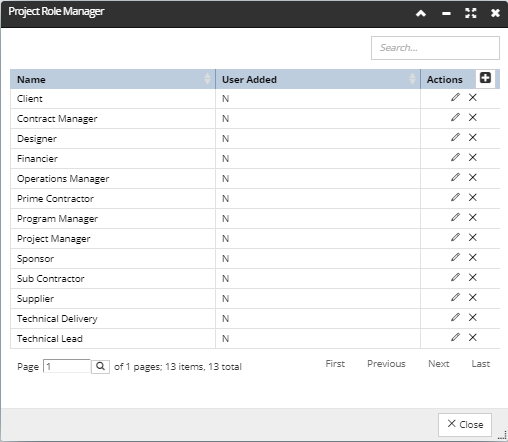This screenshot has width=508, height=442.
Task: Delete the Sponsor role
Action: click(x=473, y=257)
